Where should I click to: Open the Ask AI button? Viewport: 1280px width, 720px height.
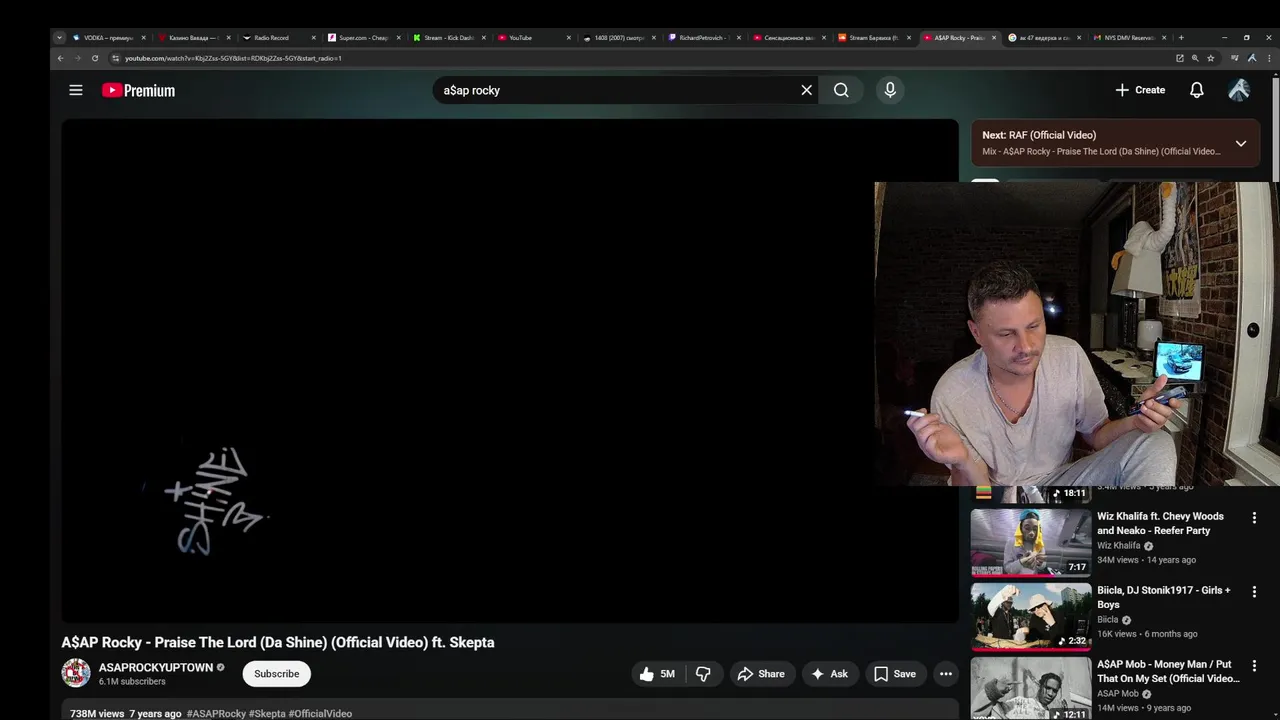pos(829,674)
